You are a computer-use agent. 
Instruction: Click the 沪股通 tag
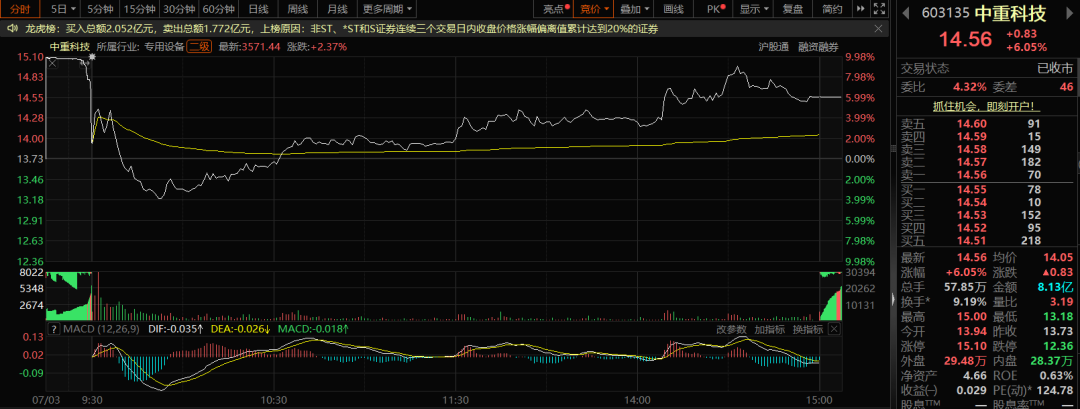774,47
